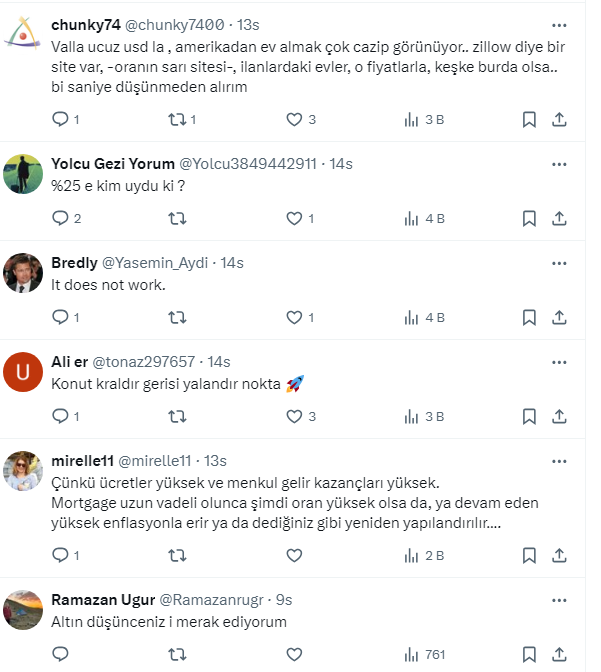The width and height of the screenshot is (601, 672).
Task: Open the 14s timestamp on Bredly's tweet
Action: pyautogui.click(x=233, y=262)
